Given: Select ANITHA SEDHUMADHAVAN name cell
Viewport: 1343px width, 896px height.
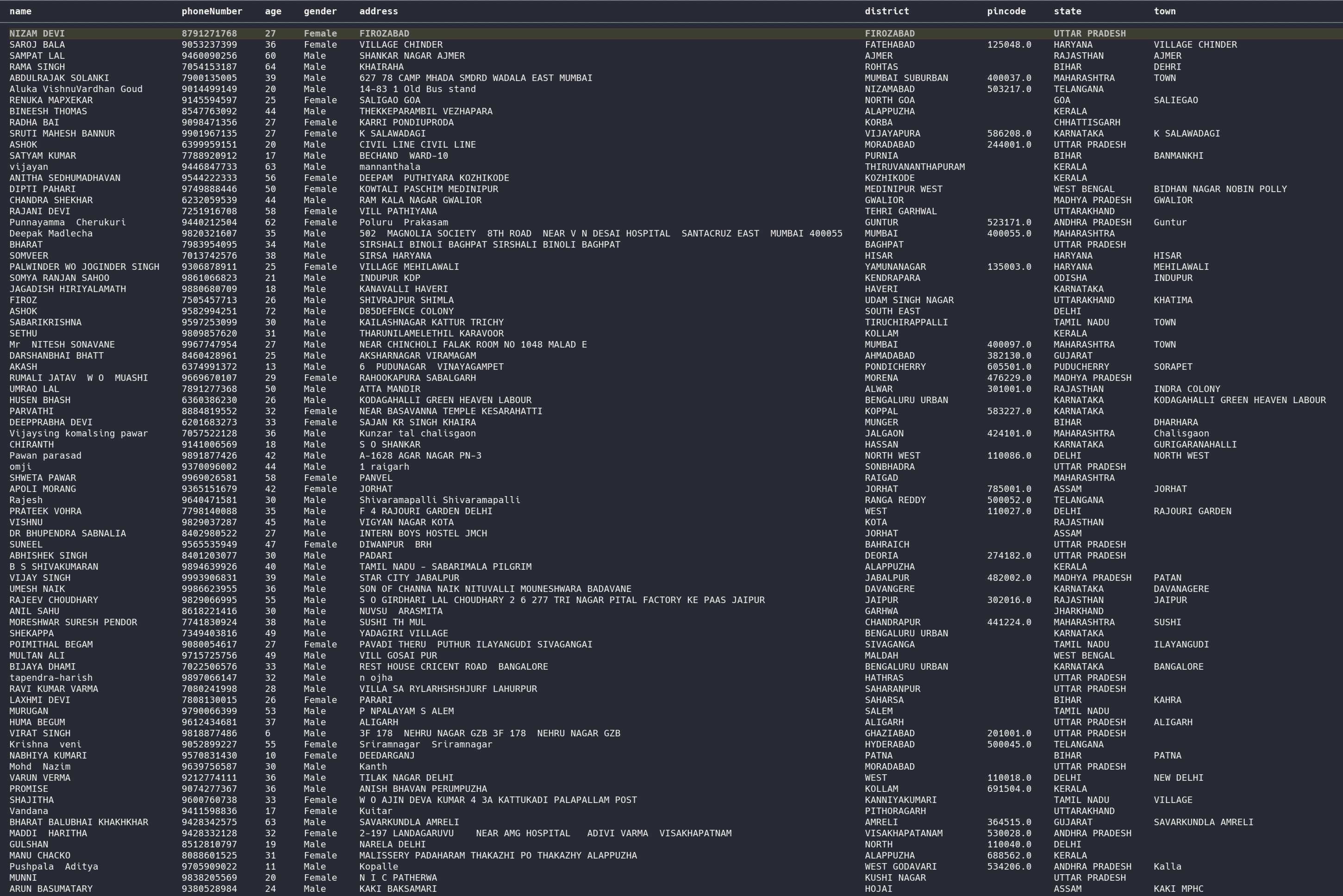Looking at the screenshot, I should coord(64,178).
